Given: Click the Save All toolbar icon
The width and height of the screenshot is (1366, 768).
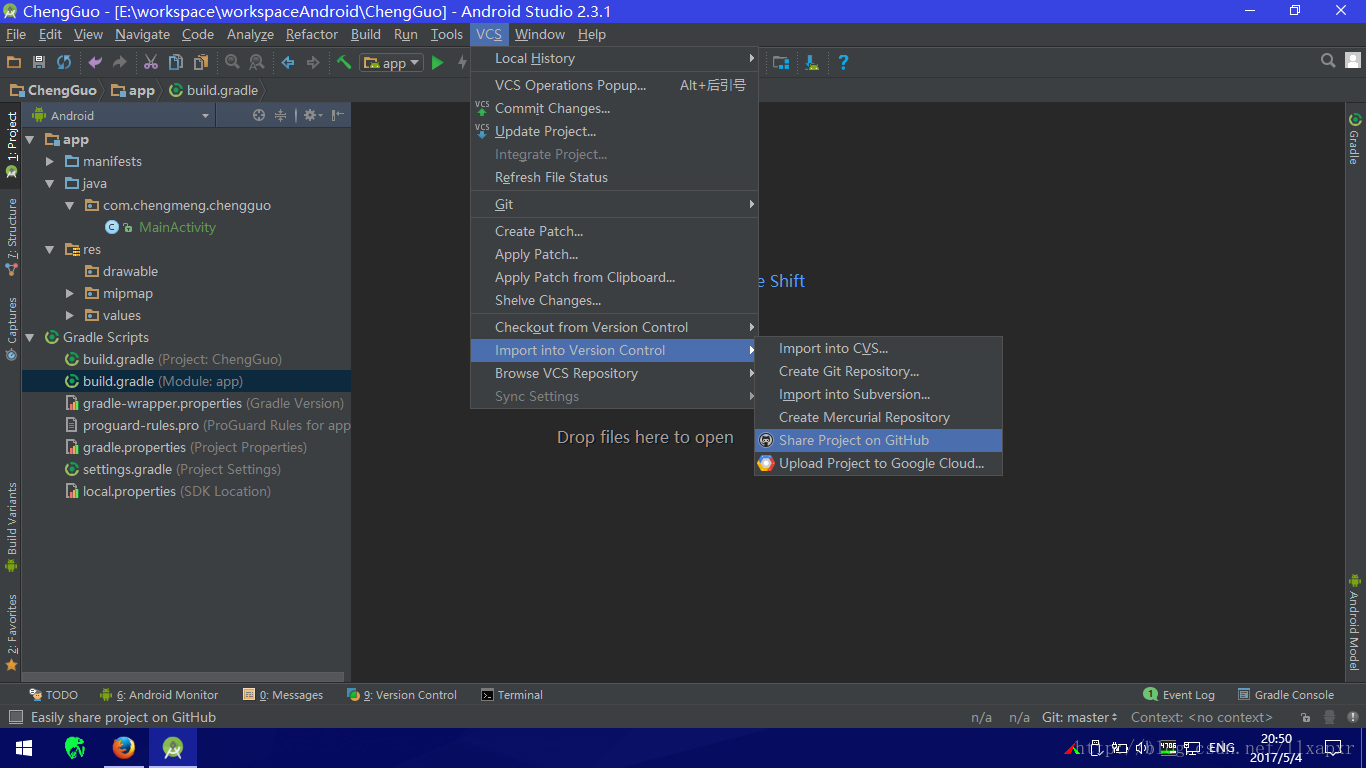Looking at the screenshot, I should pos(39,62).
